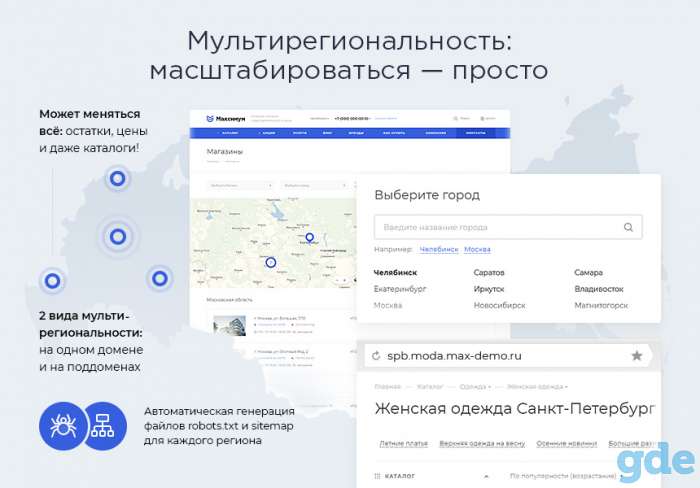Click the reload icon beside spb.moda.max-demo.ru
Screen dimensions: 700x488
(376, 356)
